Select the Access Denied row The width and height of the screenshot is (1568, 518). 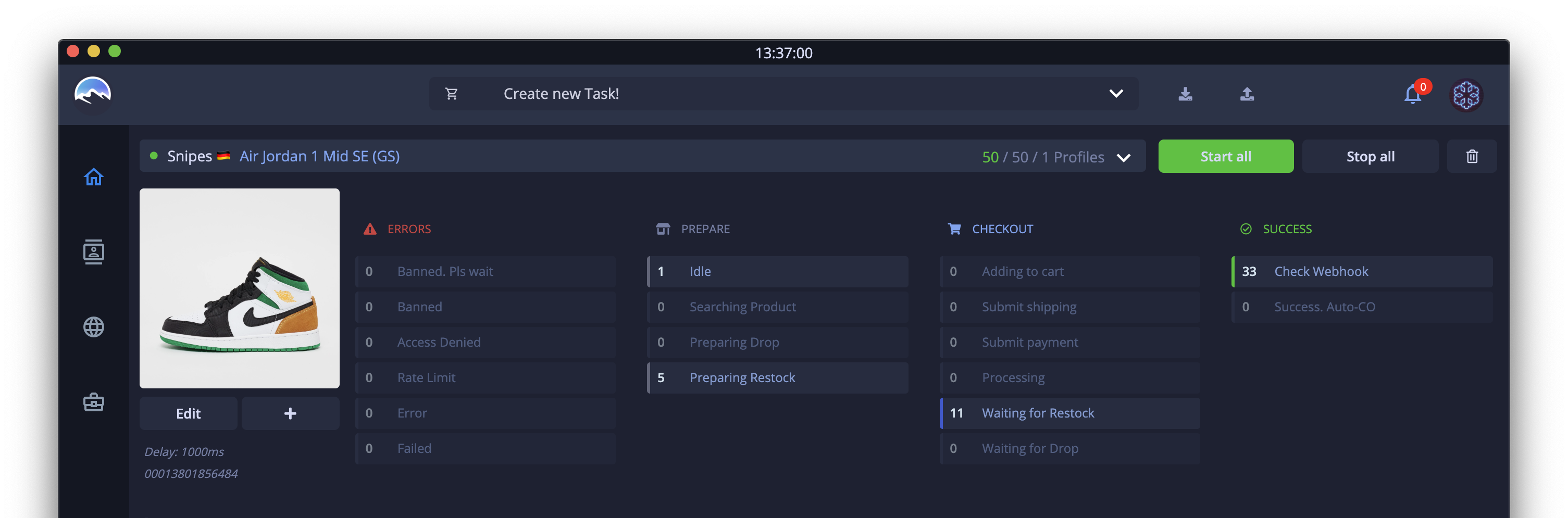click(x=485, y=342)
